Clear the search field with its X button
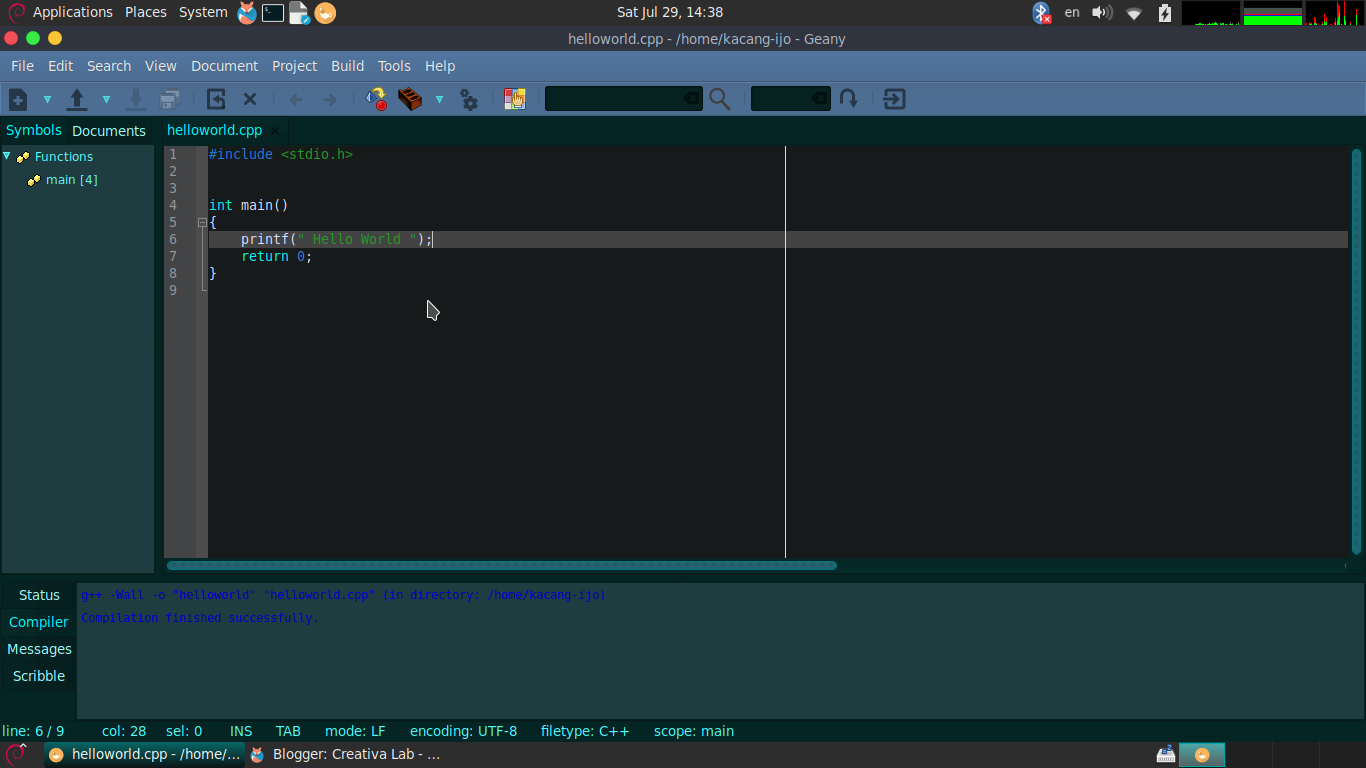1366x768 pixels. tap(692, 99)
